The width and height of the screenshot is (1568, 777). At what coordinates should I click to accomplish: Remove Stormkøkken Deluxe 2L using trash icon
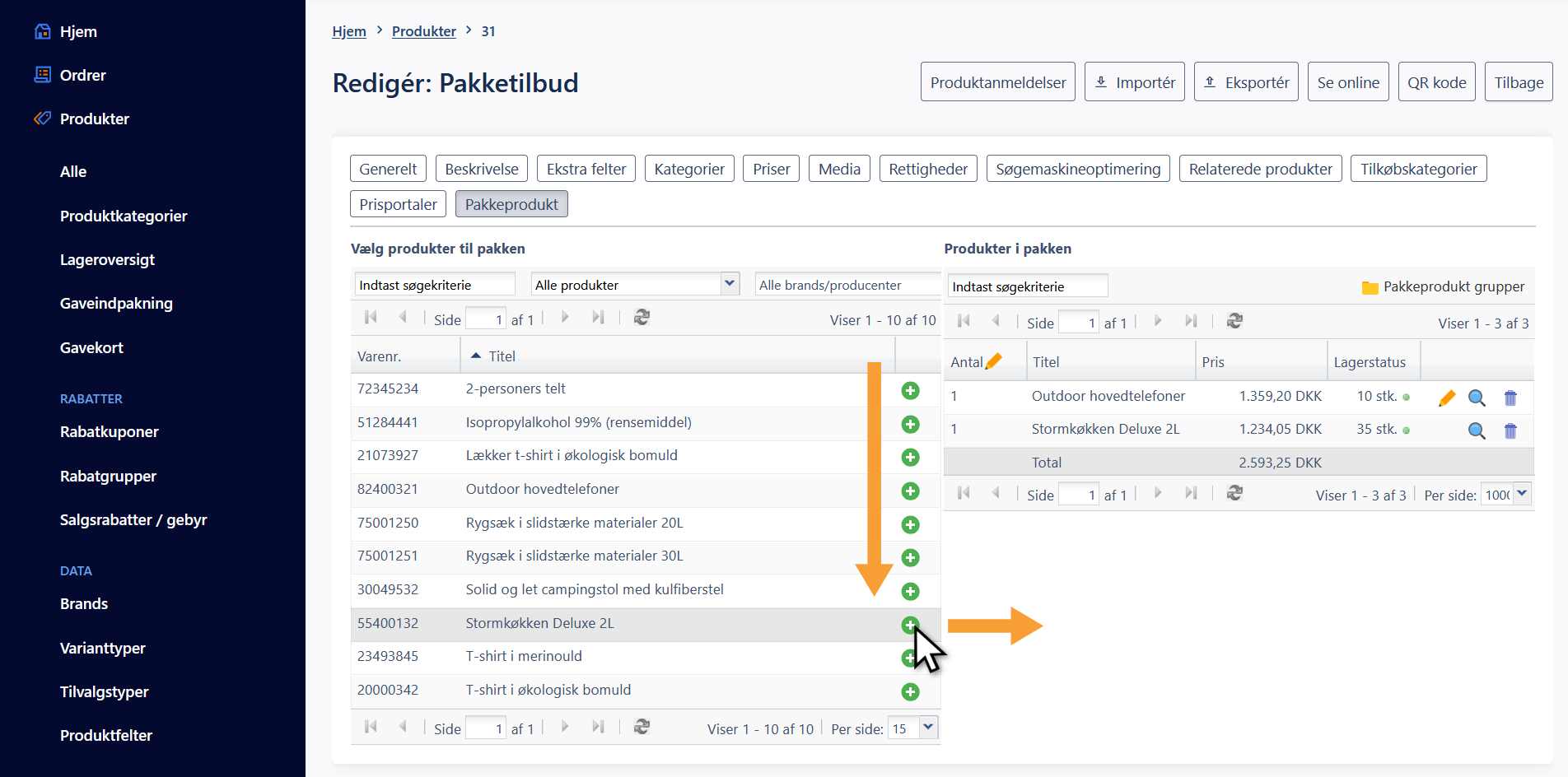point(1510,431)
